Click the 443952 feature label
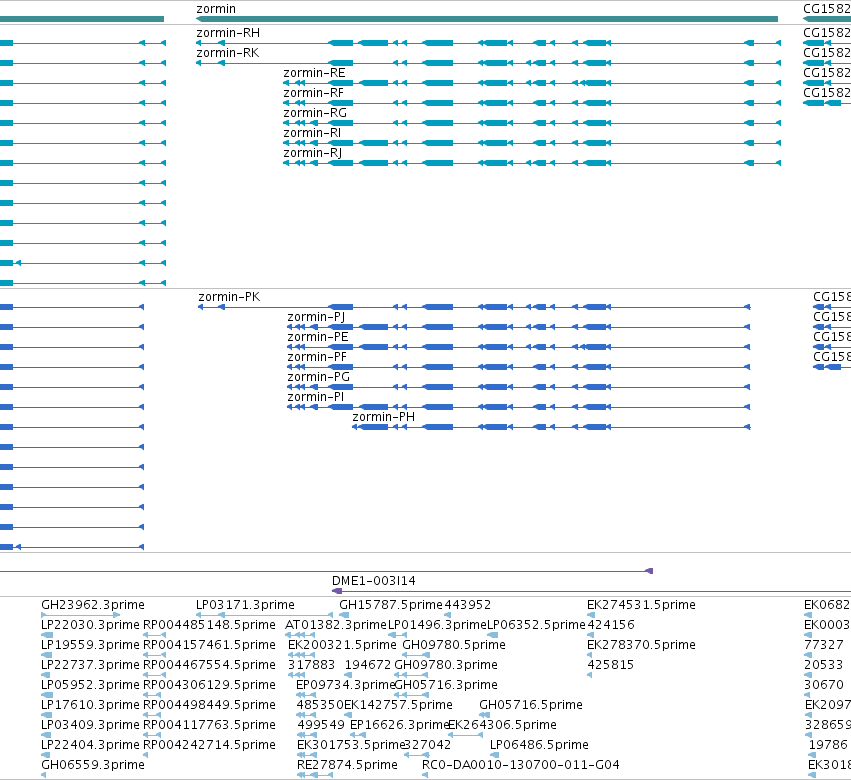The image size is (851, 780). (x=467, y=605)
